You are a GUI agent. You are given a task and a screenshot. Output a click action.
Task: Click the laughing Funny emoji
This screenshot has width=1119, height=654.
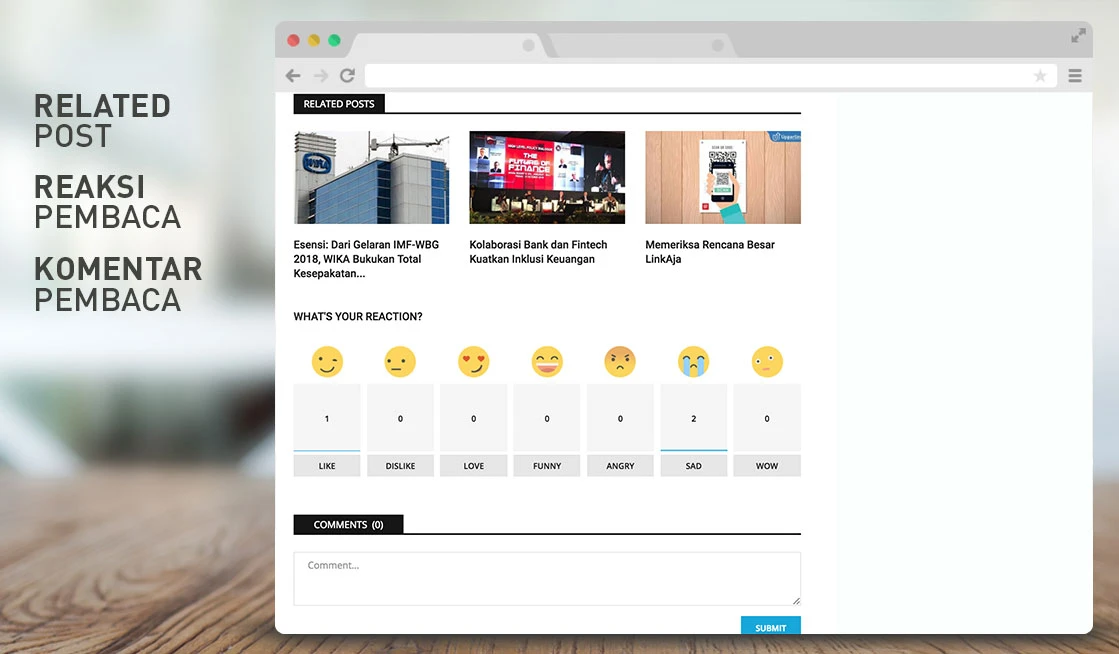[547, 361]
